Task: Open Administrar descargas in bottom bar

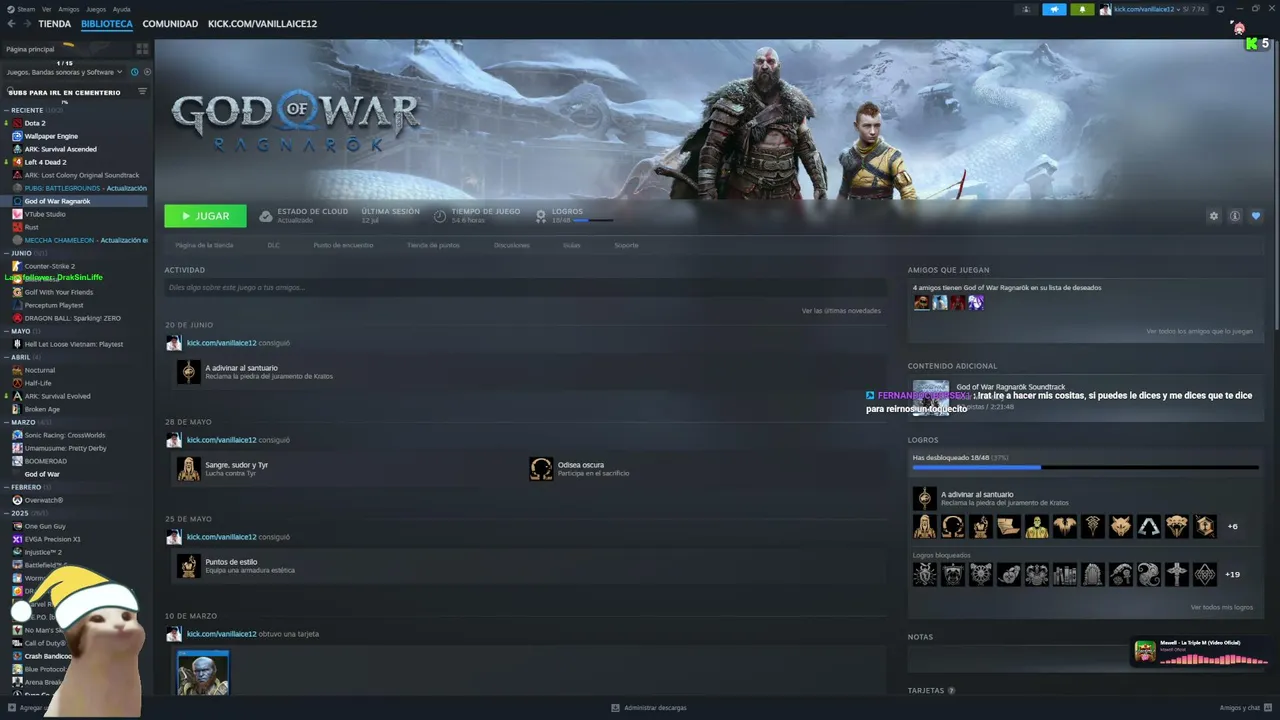Action: click(649, 708)
